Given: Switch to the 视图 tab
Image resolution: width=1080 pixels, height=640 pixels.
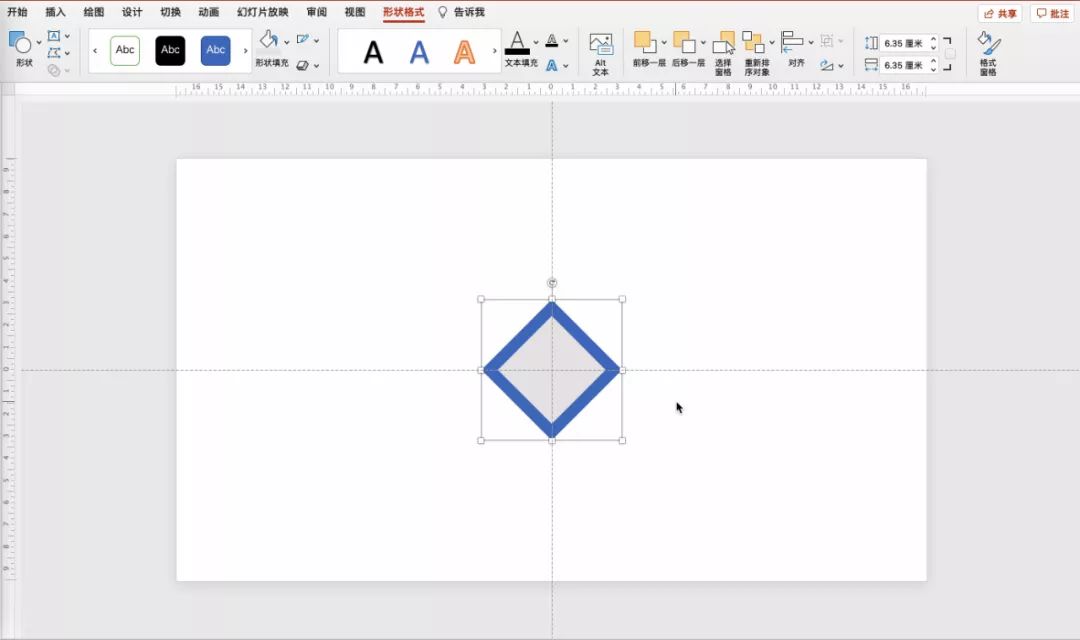Looking at the screenshot, I should 355,12.
